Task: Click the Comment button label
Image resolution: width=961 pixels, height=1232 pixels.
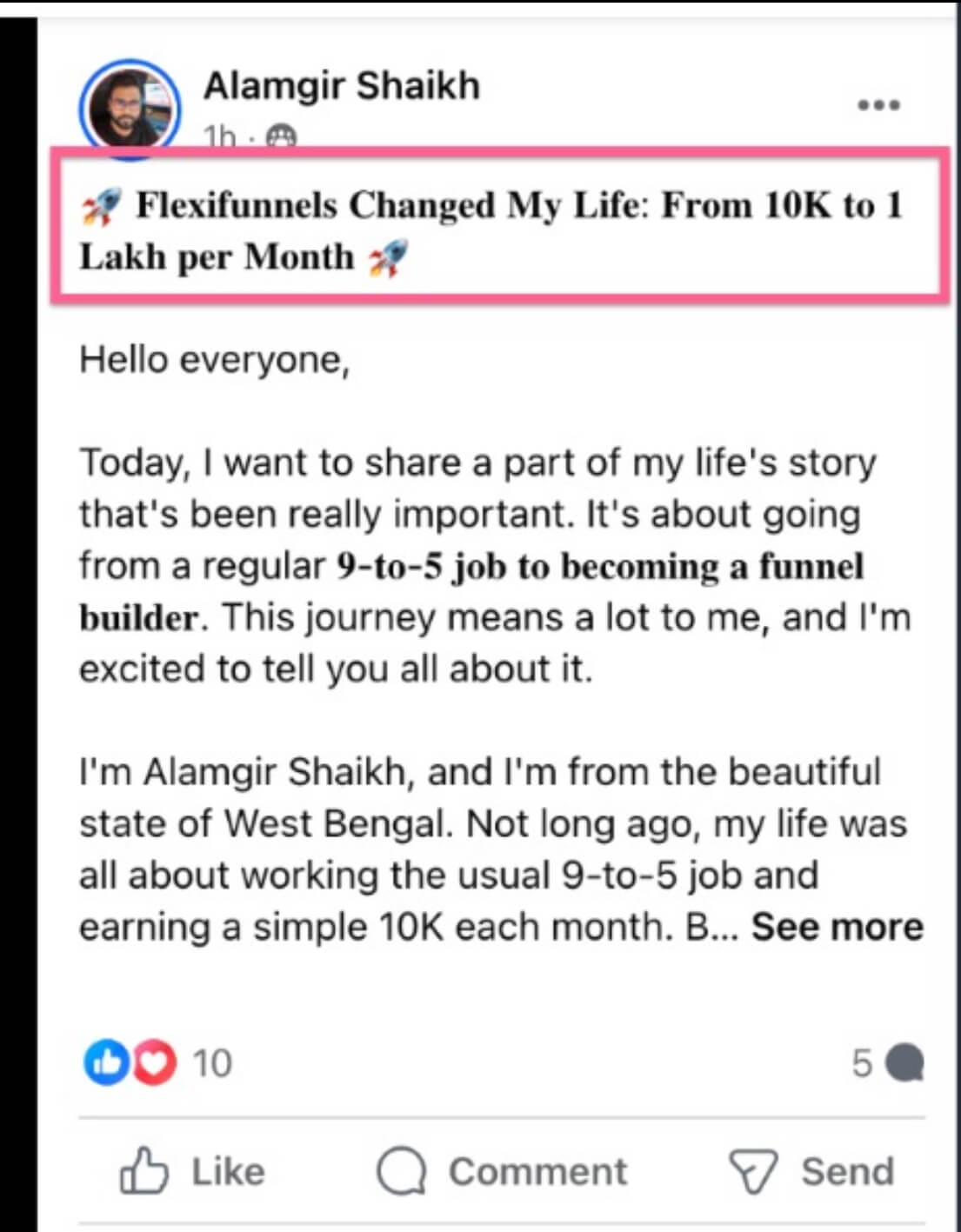Action: pos(537,1171)
